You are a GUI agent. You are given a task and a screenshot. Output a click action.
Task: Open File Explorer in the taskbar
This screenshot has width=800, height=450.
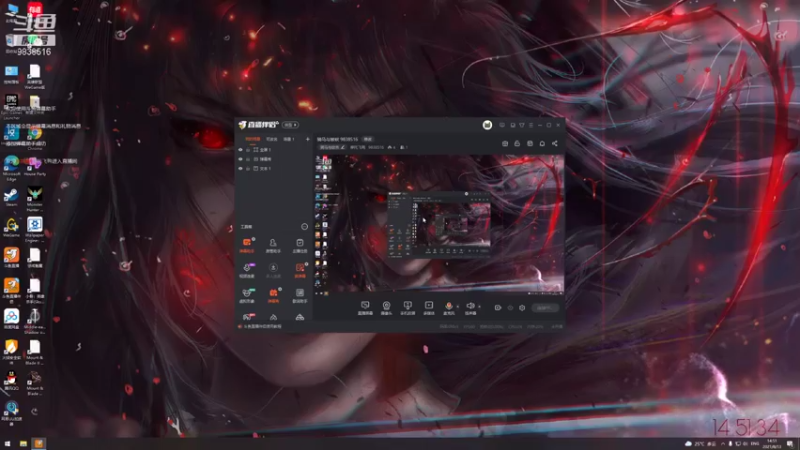tap(23, 444)
